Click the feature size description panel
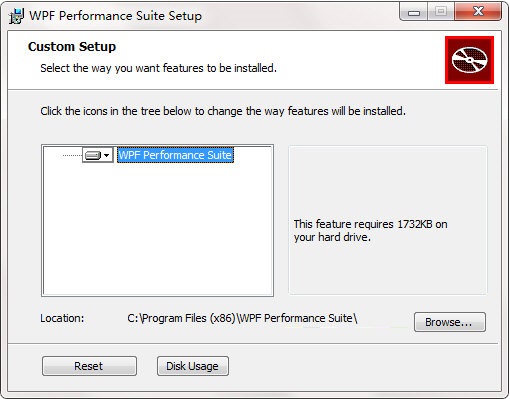 (388, 220)
